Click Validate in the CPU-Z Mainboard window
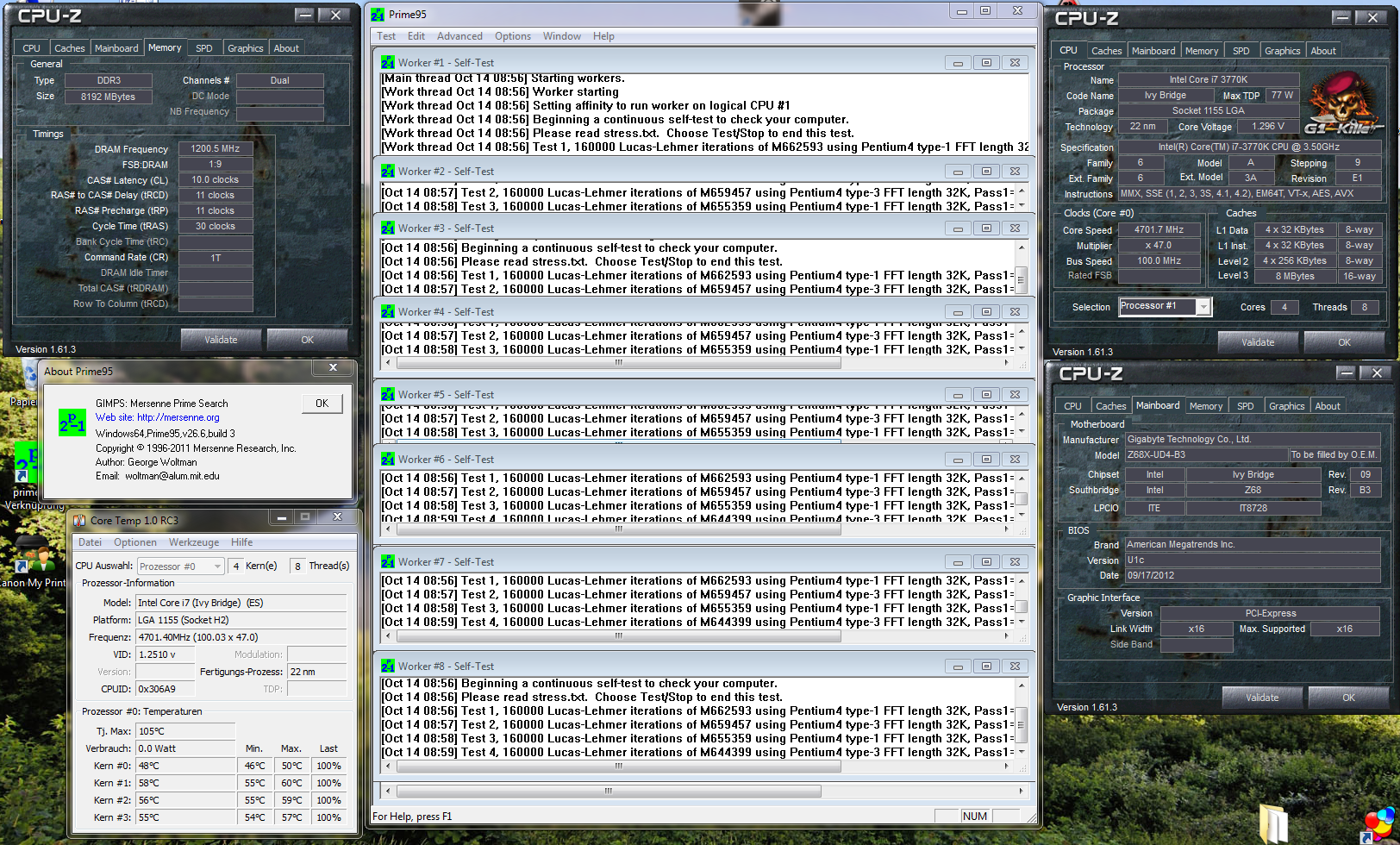This screenshot has height=845, width=1400. pos(1262,698)
